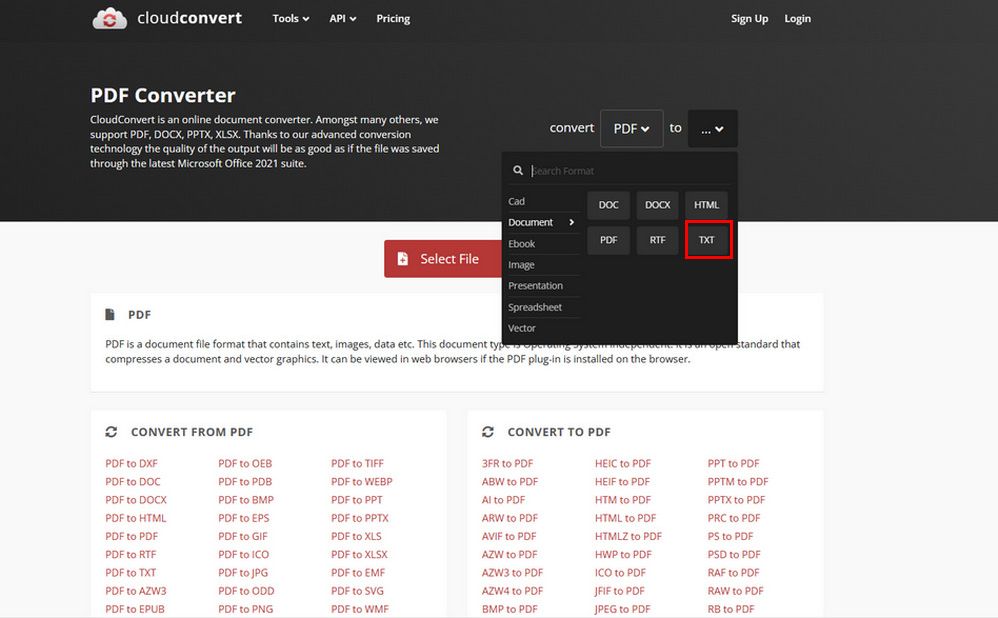Open the AI to PDF link

pyautogui.click(x=503, y=500)
